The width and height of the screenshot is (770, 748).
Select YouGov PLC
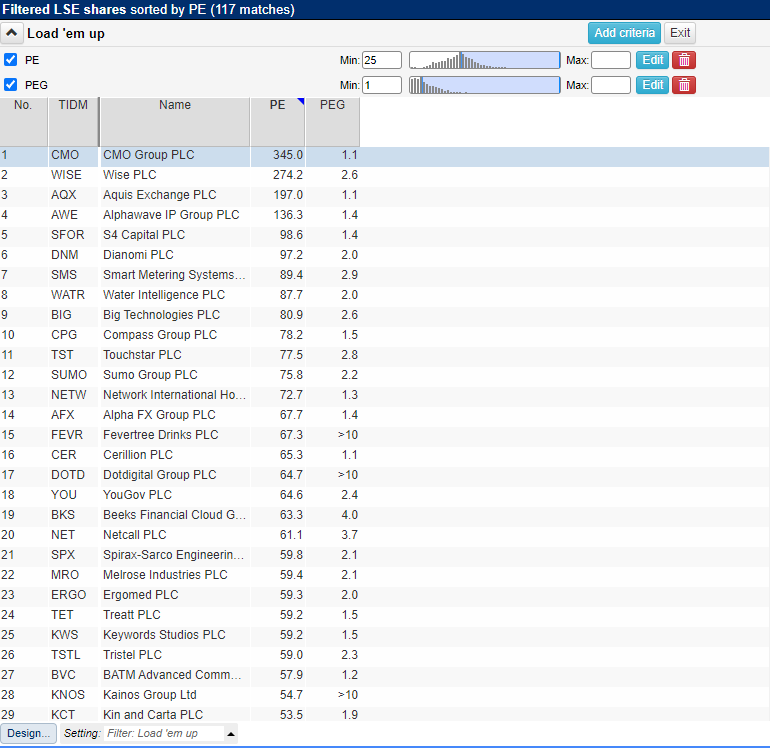[137, 495]
